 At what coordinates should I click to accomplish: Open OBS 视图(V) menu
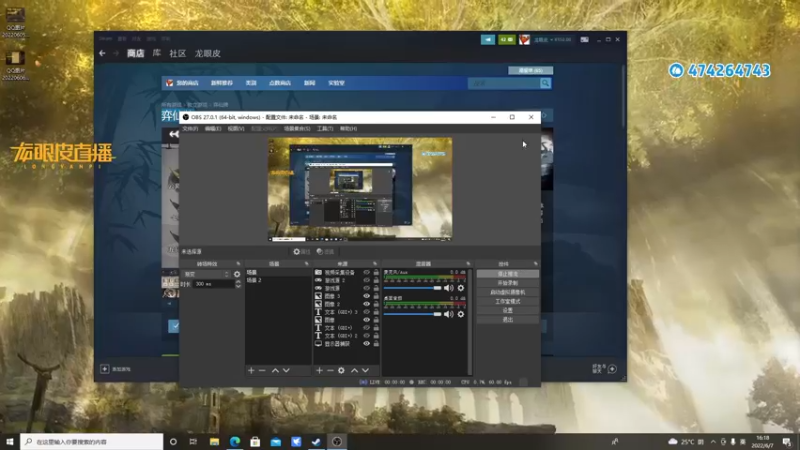(236, 129)
